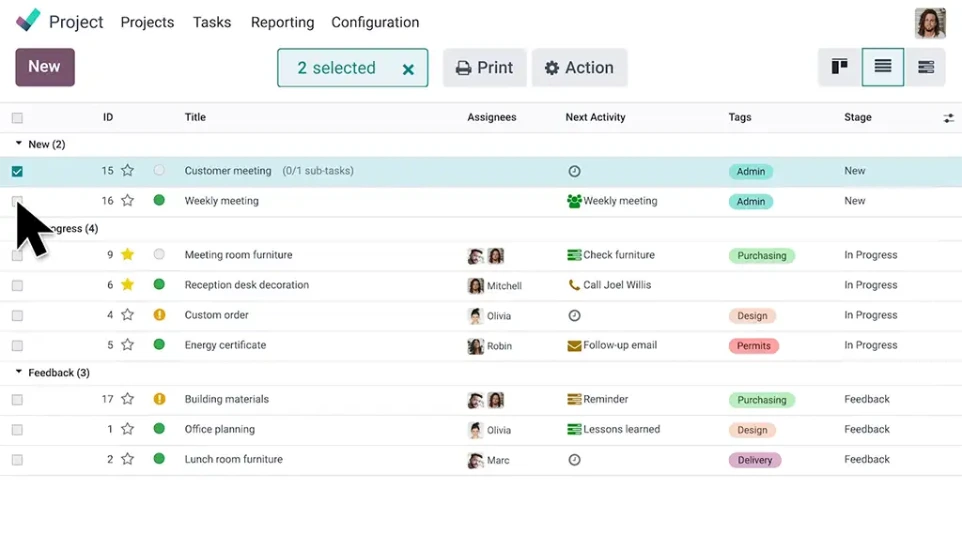Screen dimensions: 962x549
Task: Open the Action dropdown menu
Action: (x=579, y=68)
